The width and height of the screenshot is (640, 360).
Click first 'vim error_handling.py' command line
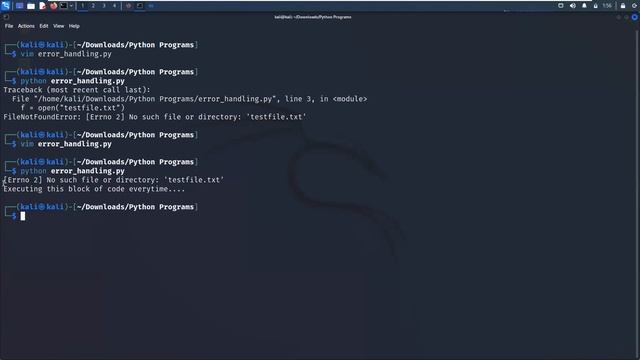(66, 54)
